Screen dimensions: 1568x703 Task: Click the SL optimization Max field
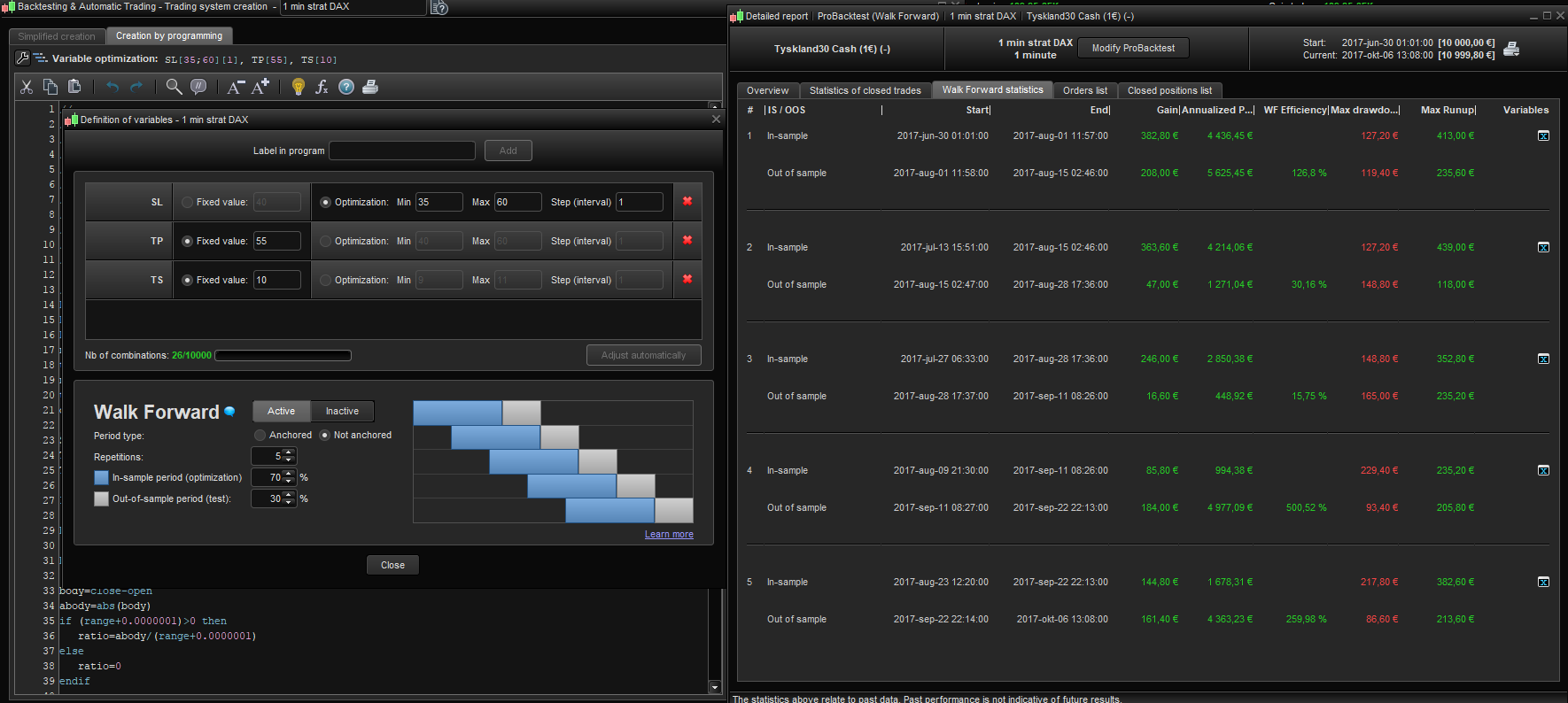click(517, 202)
